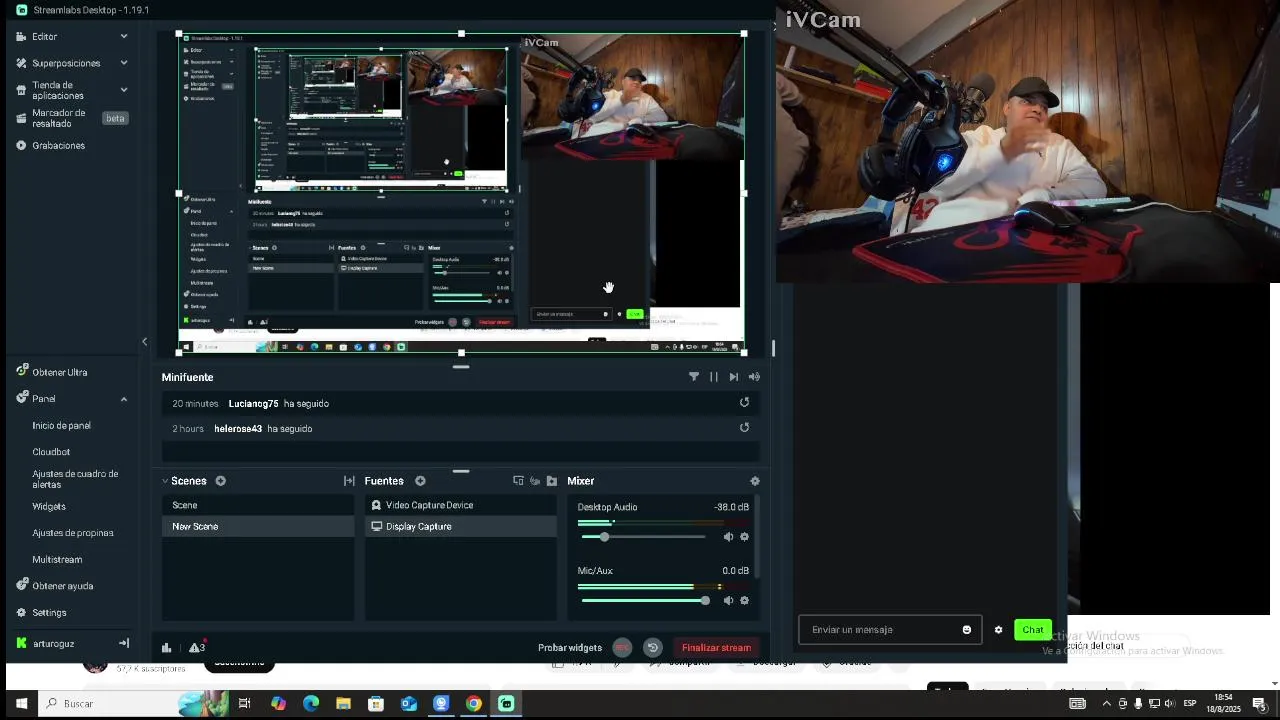Screen dimensions: 1280x720
Task: Pause the alert queue in Minifuente
Action: [x=714, y=377]
